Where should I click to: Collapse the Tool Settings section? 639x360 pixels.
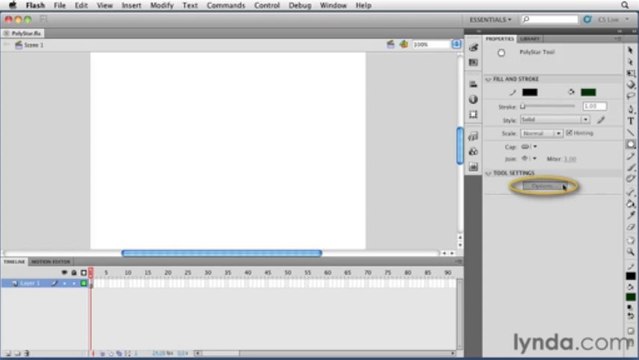(x=488, y=173)
